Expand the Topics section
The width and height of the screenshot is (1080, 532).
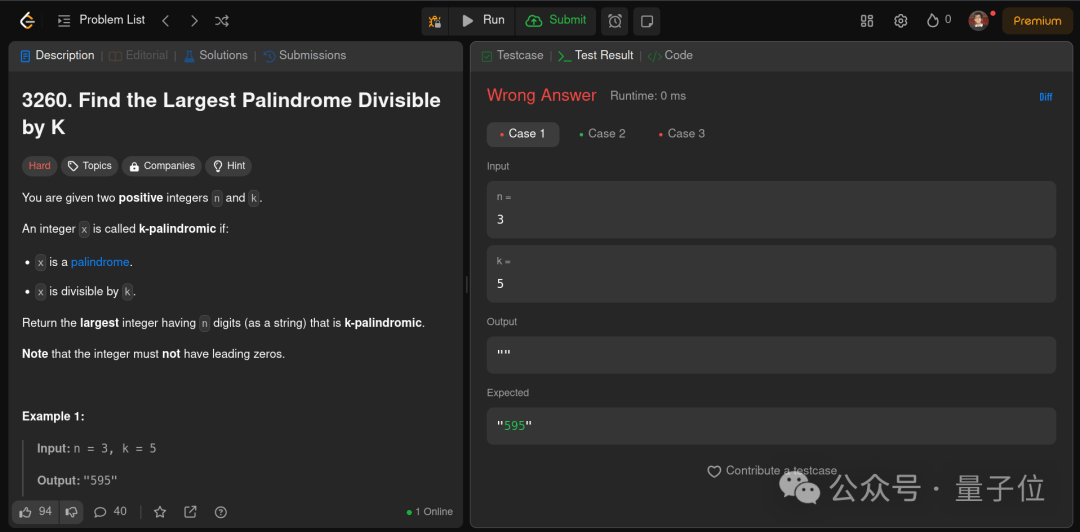point(90,166)
